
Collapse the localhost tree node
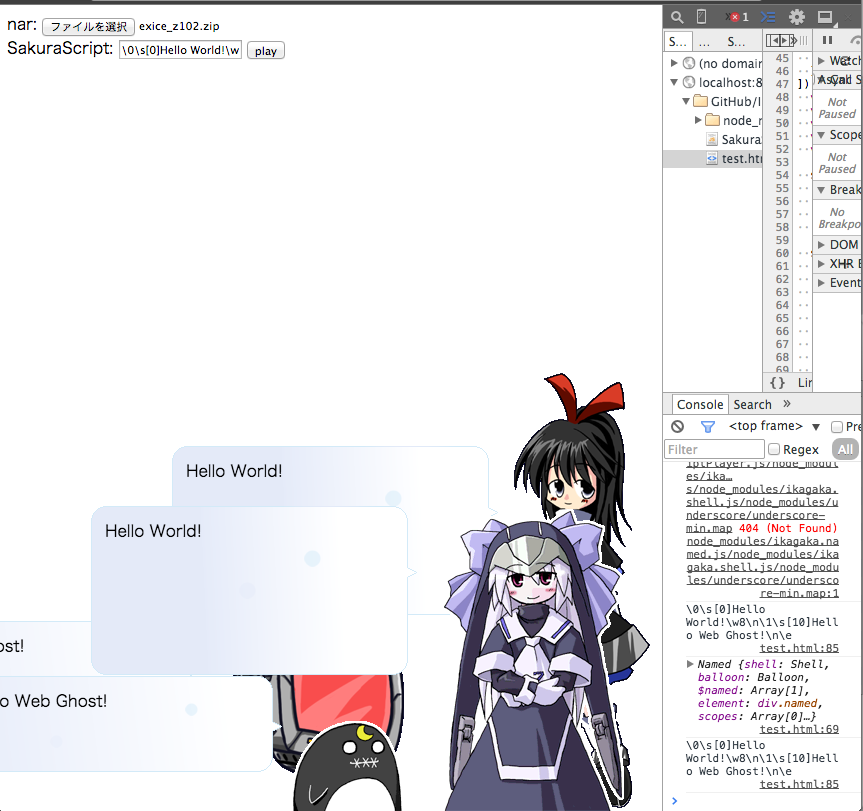(x=674, y=83)
